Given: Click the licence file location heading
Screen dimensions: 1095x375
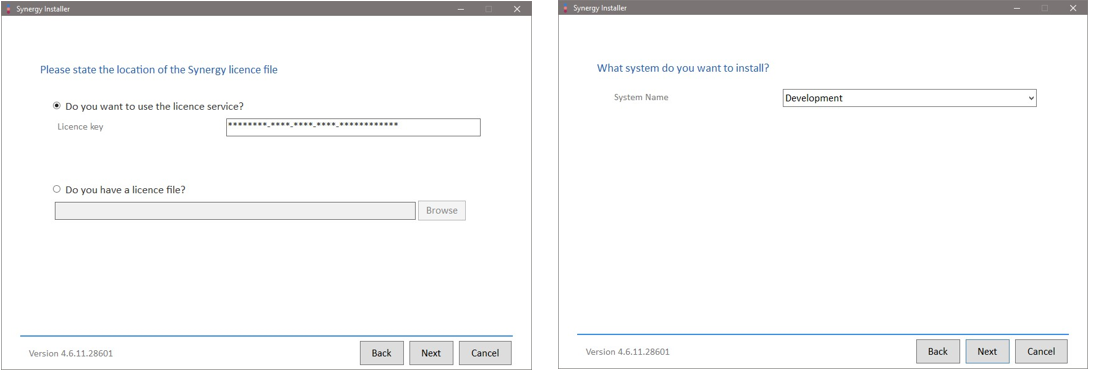Looking at the screenshot, I should 159,69.
